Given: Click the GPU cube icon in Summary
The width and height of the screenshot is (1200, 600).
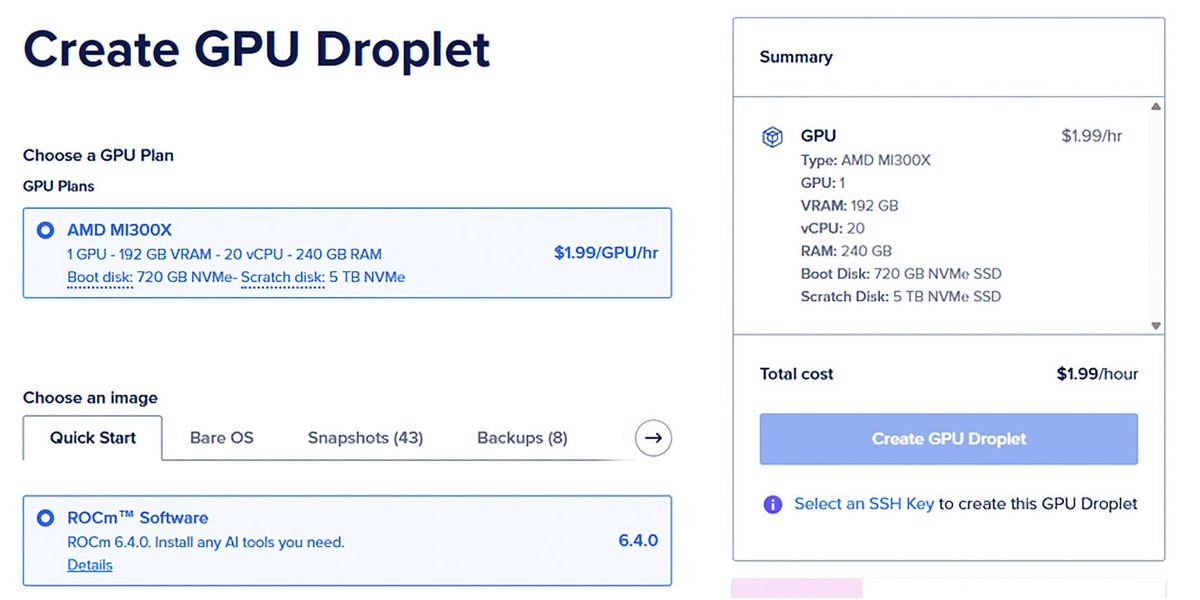Looking at the screenshot, I should 772,137.
